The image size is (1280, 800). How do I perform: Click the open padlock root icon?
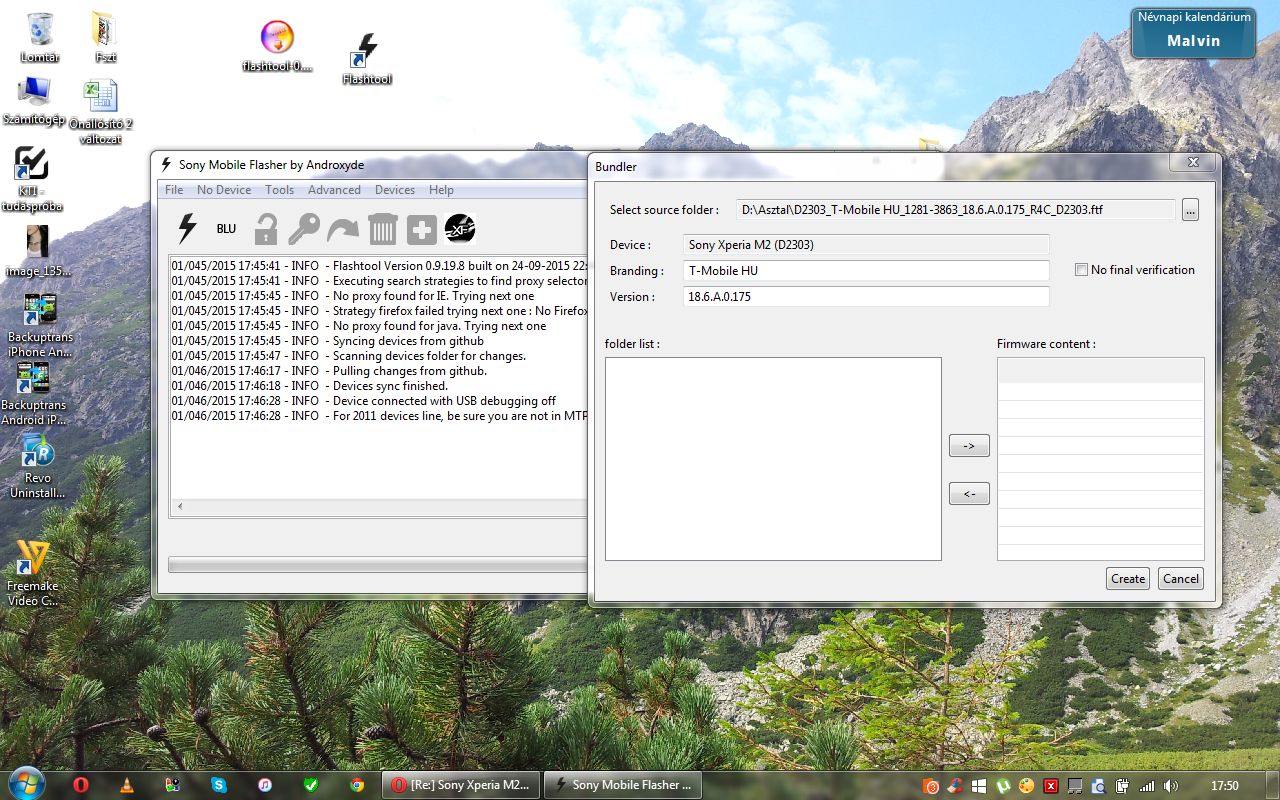265,229
